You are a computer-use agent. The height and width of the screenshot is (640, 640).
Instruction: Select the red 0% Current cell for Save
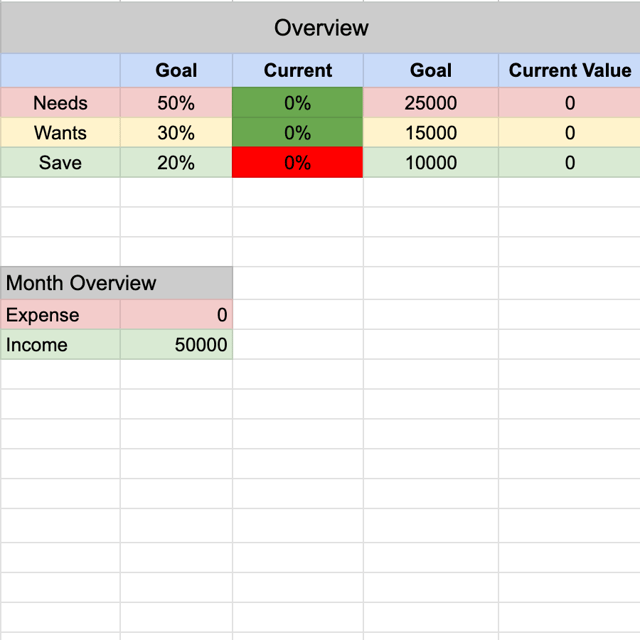pyautogui.click(x=298, y=162)
